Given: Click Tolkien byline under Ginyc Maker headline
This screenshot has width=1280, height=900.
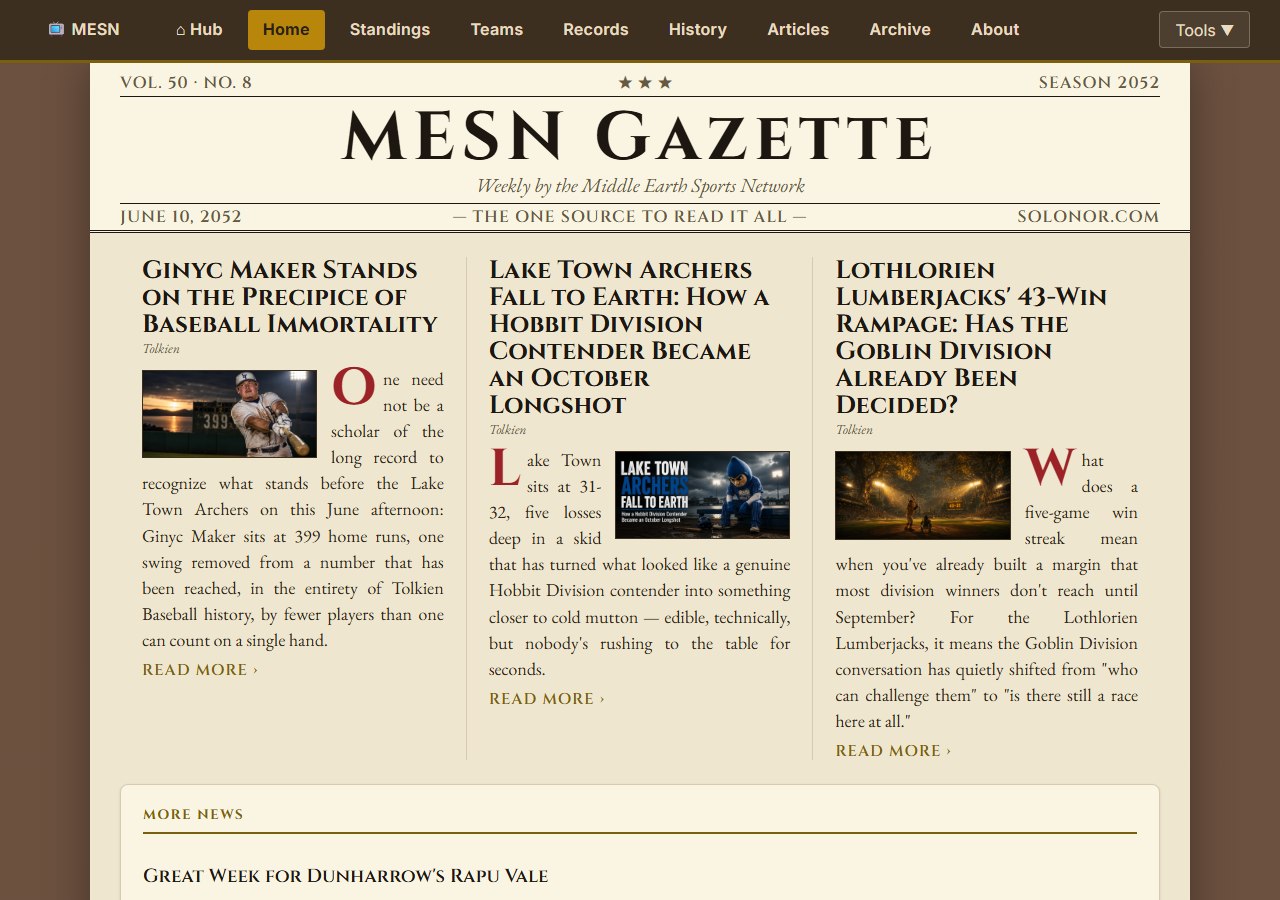Looking at the screenshot, I should (161, 349).
